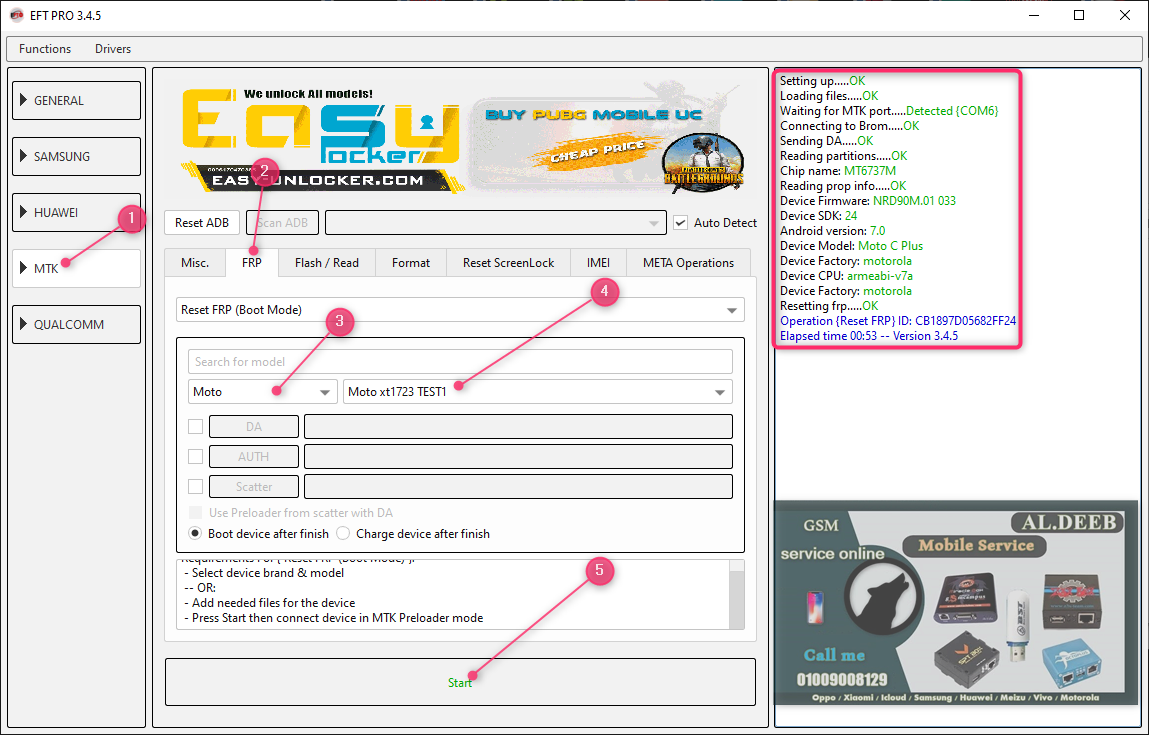Click the Scatter file button

click(x=254, y=487)
